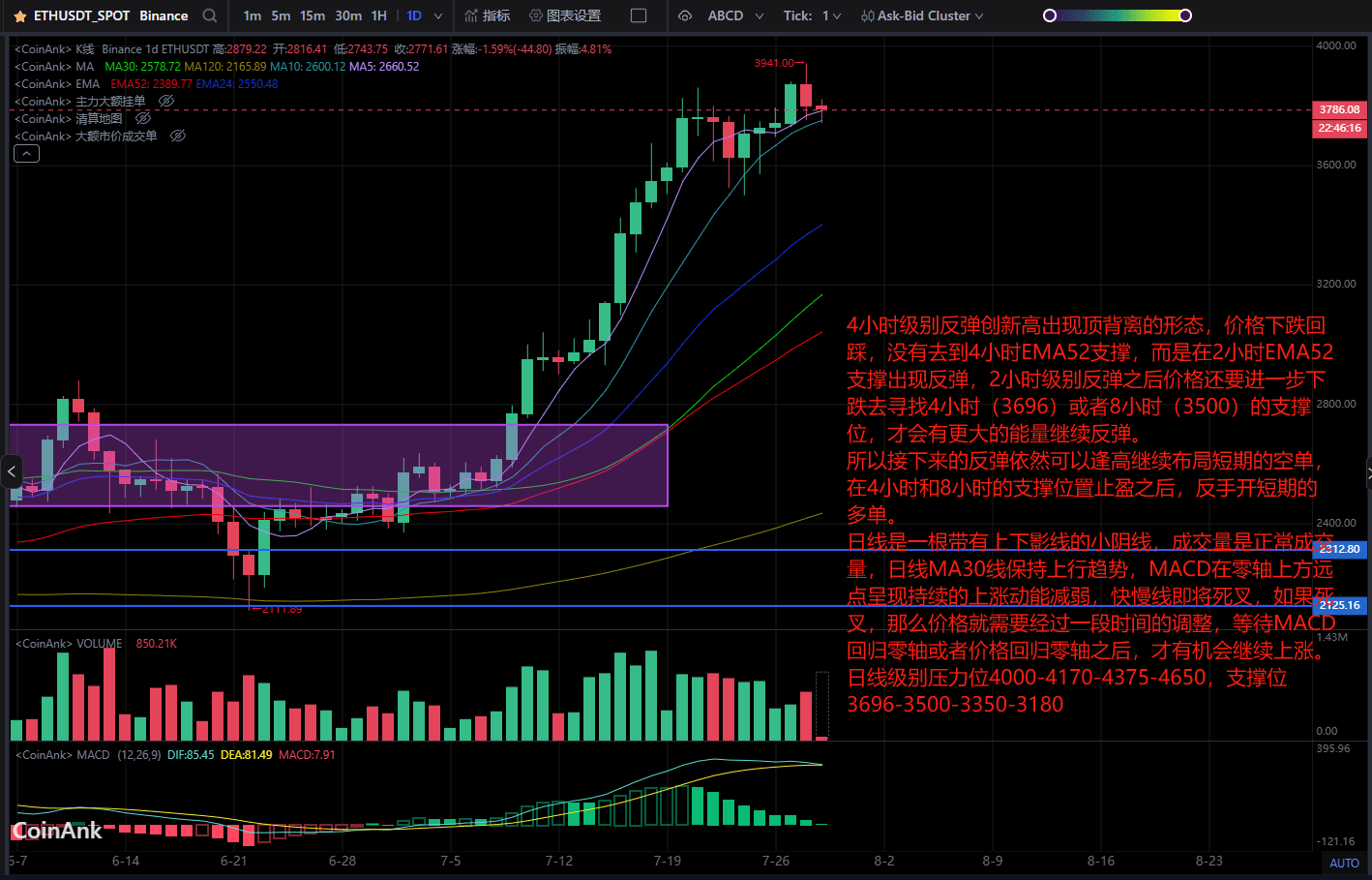Open the ETHUSDT_SPOT Binance symbol selector
Image resolution: width=1372 pixels, height=880 pixels.
tap(111, 15)
